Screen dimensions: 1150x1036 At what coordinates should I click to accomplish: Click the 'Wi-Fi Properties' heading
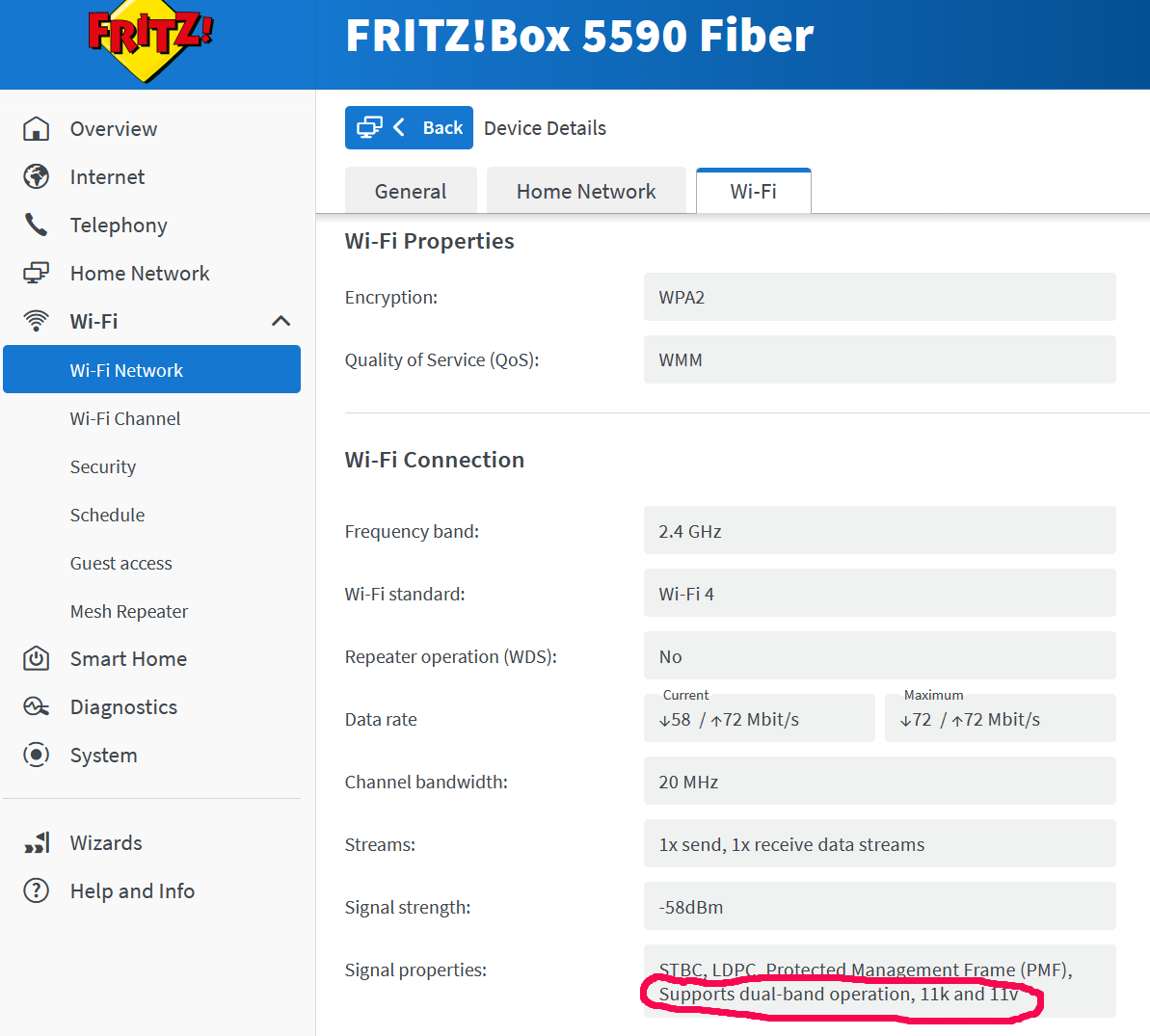(430, 241)
